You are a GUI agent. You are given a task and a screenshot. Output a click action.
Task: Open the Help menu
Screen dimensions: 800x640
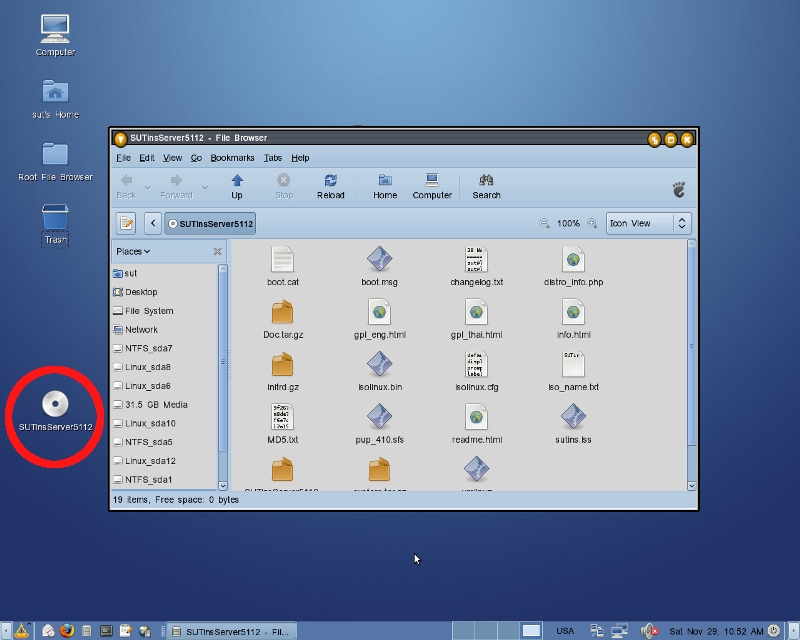(300, 158)
